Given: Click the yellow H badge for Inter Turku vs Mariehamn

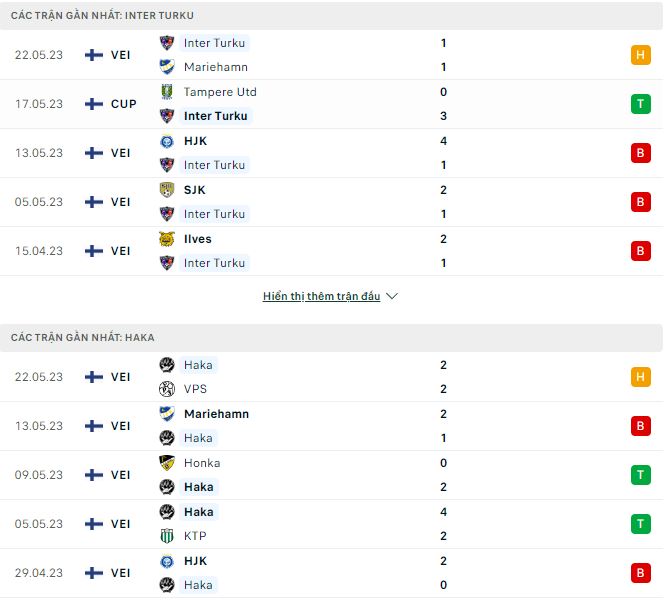Looking at the screenshot, I should click(x=640, y=55).
